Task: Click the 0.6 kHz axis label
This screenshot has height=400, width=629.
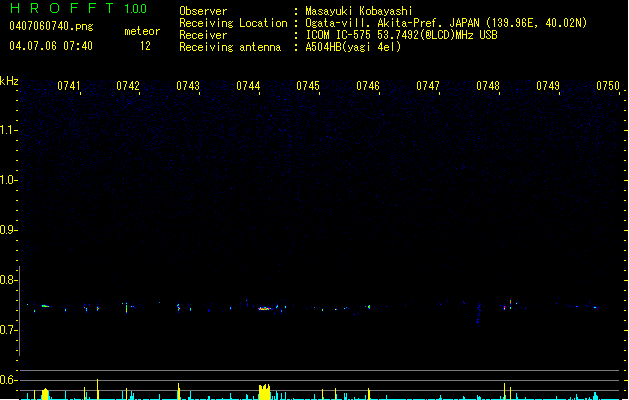Action: (8, 380)
